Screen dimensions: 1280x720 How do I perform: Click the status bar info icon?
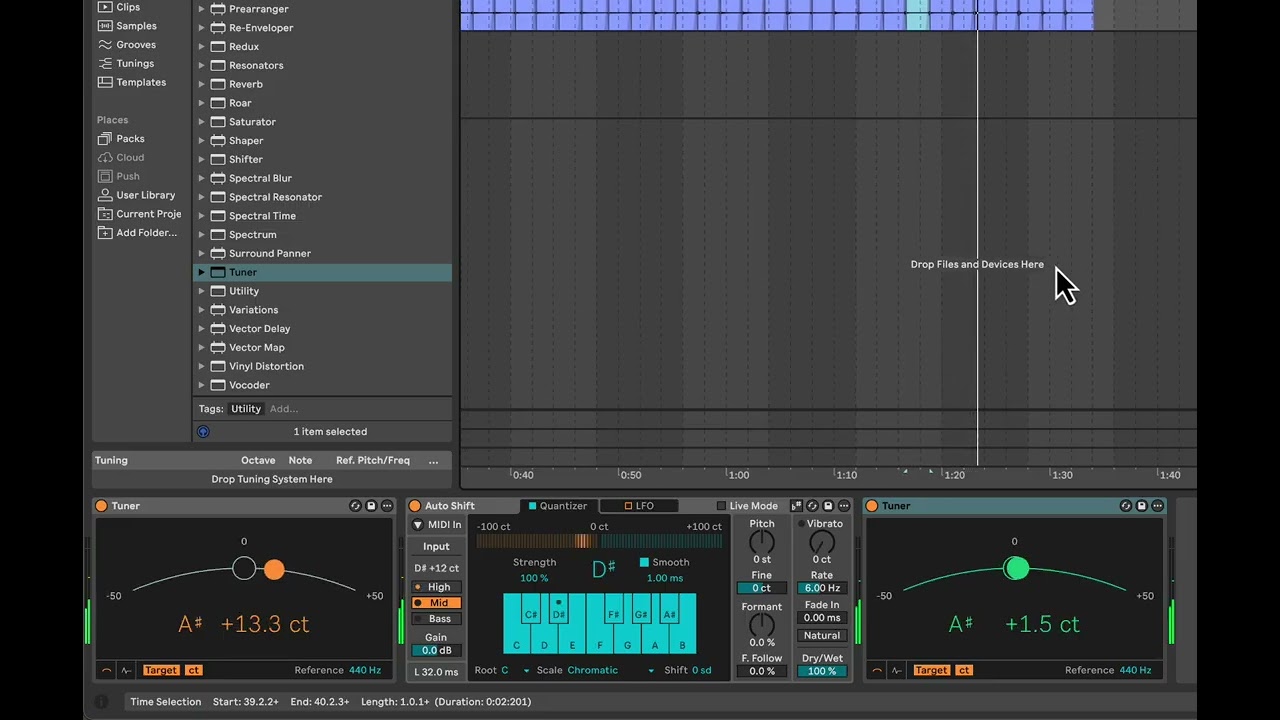click(101, 702)
